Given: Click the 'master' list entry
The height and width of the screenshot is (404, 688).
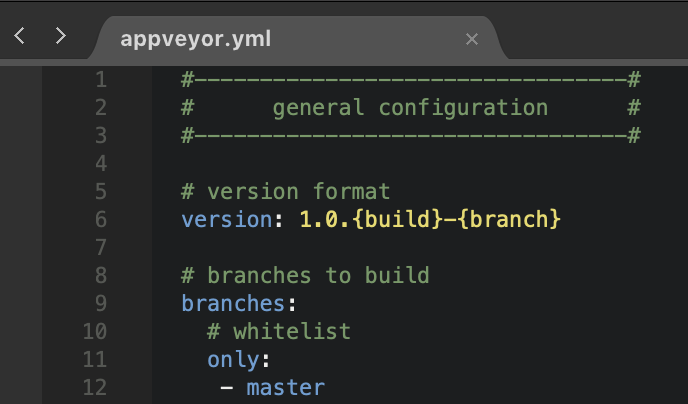Looking at the screenshot, I should (x=286, y=388).
